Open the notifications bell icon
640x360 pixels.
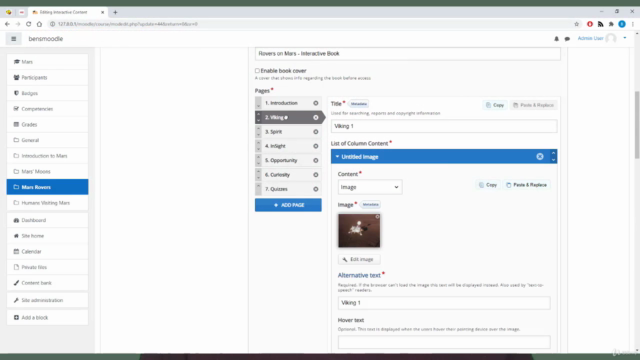pos(556,39)
